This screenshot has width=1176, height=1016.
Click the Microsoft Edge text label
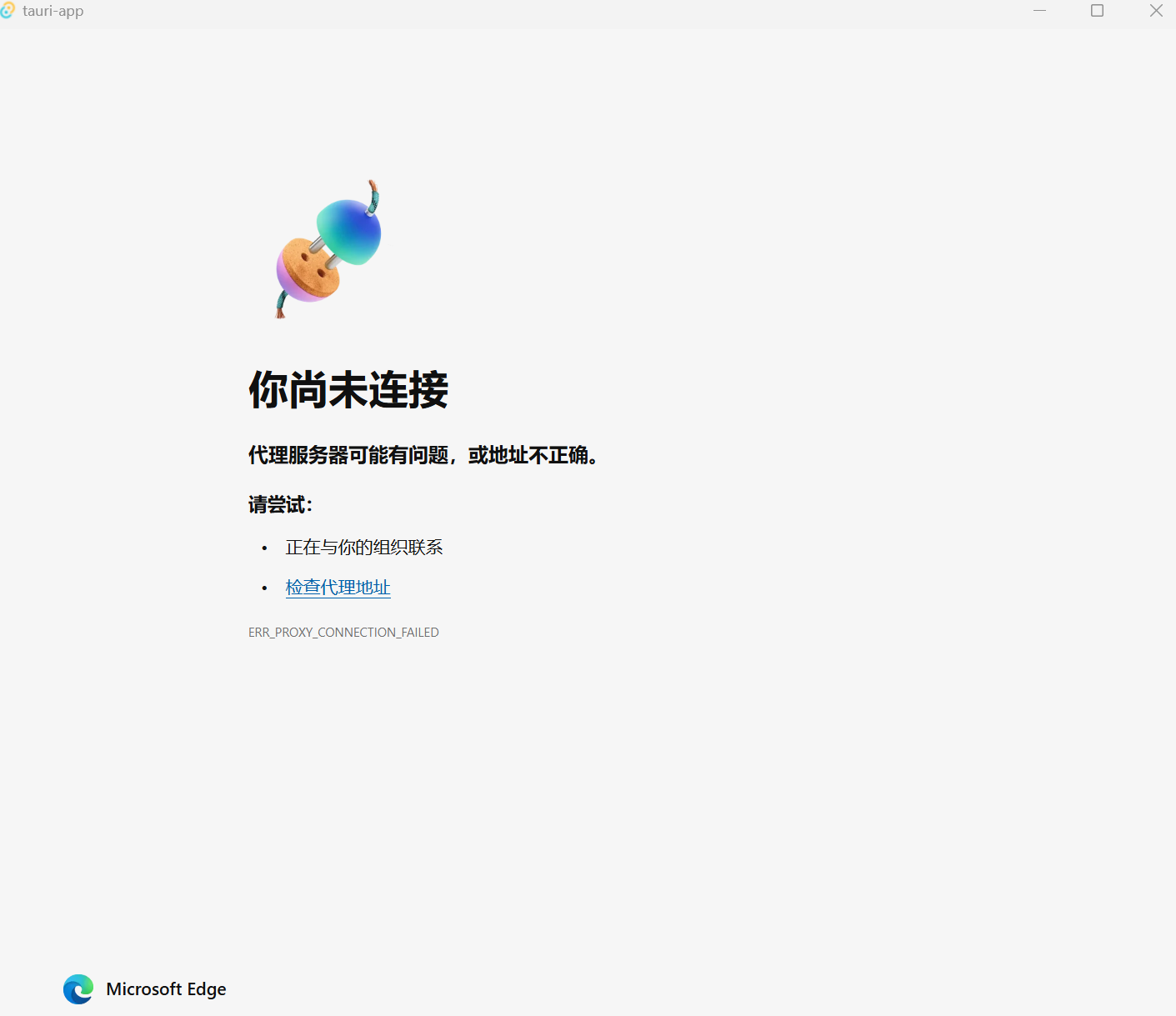[167, 989]
